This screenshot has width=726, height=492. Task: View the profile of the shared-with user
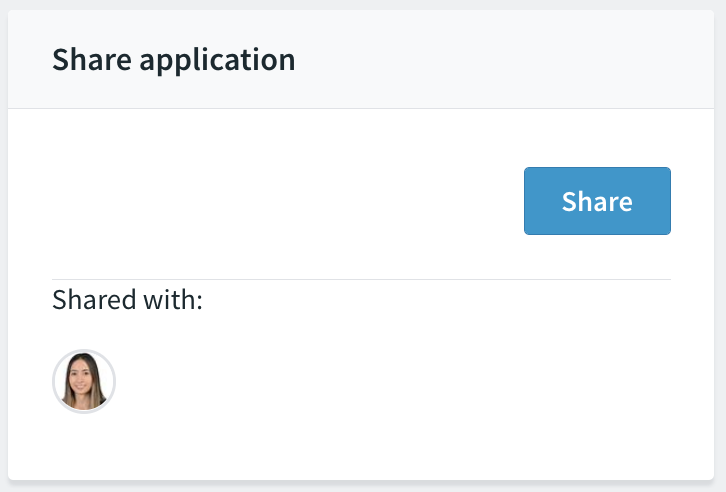pyautogui.click(x=84, y=381)
